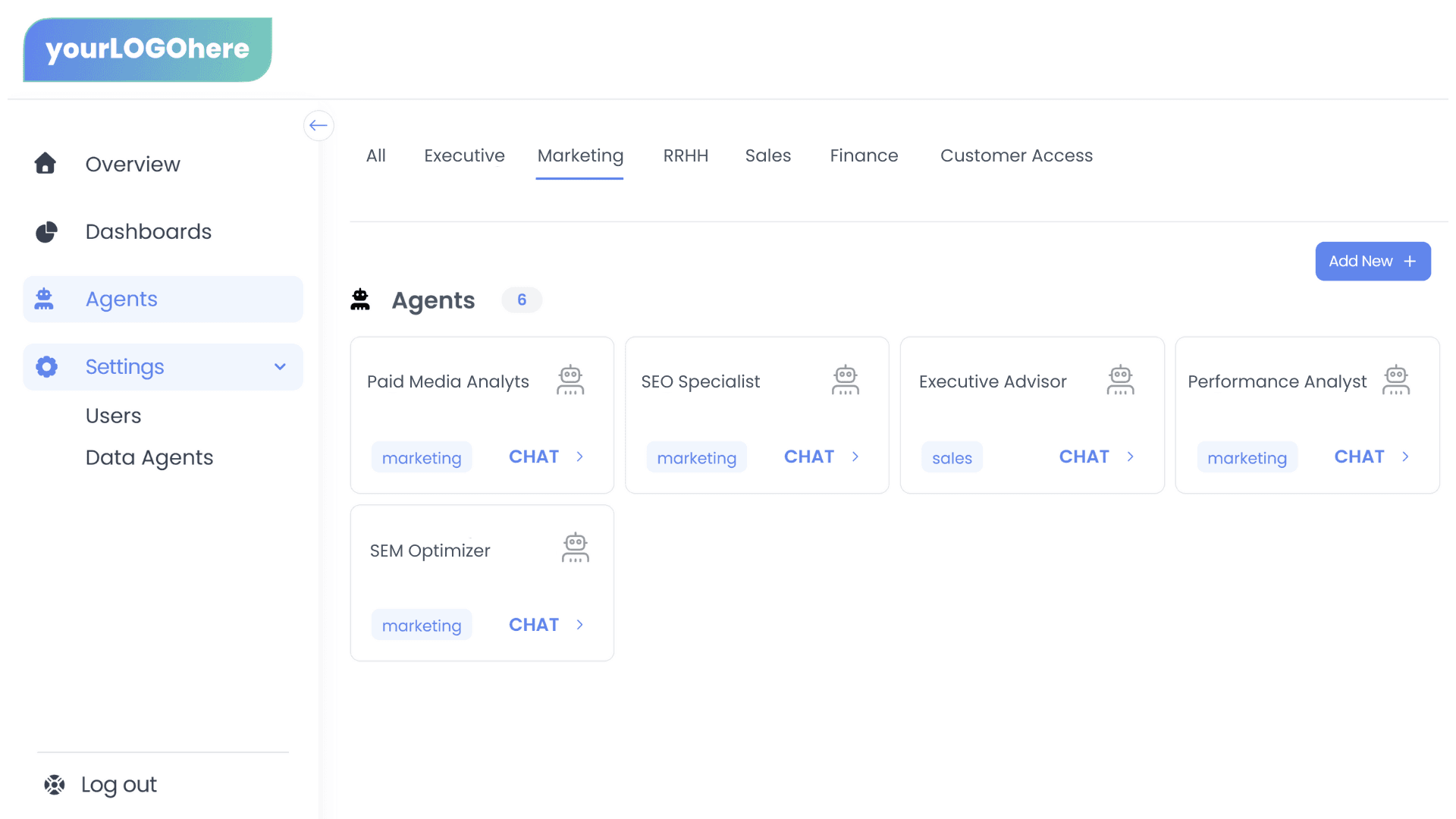This screenshot has height=819, width=1456.
Task: Open Data Agents under Settings
Action: pos(149,457)
